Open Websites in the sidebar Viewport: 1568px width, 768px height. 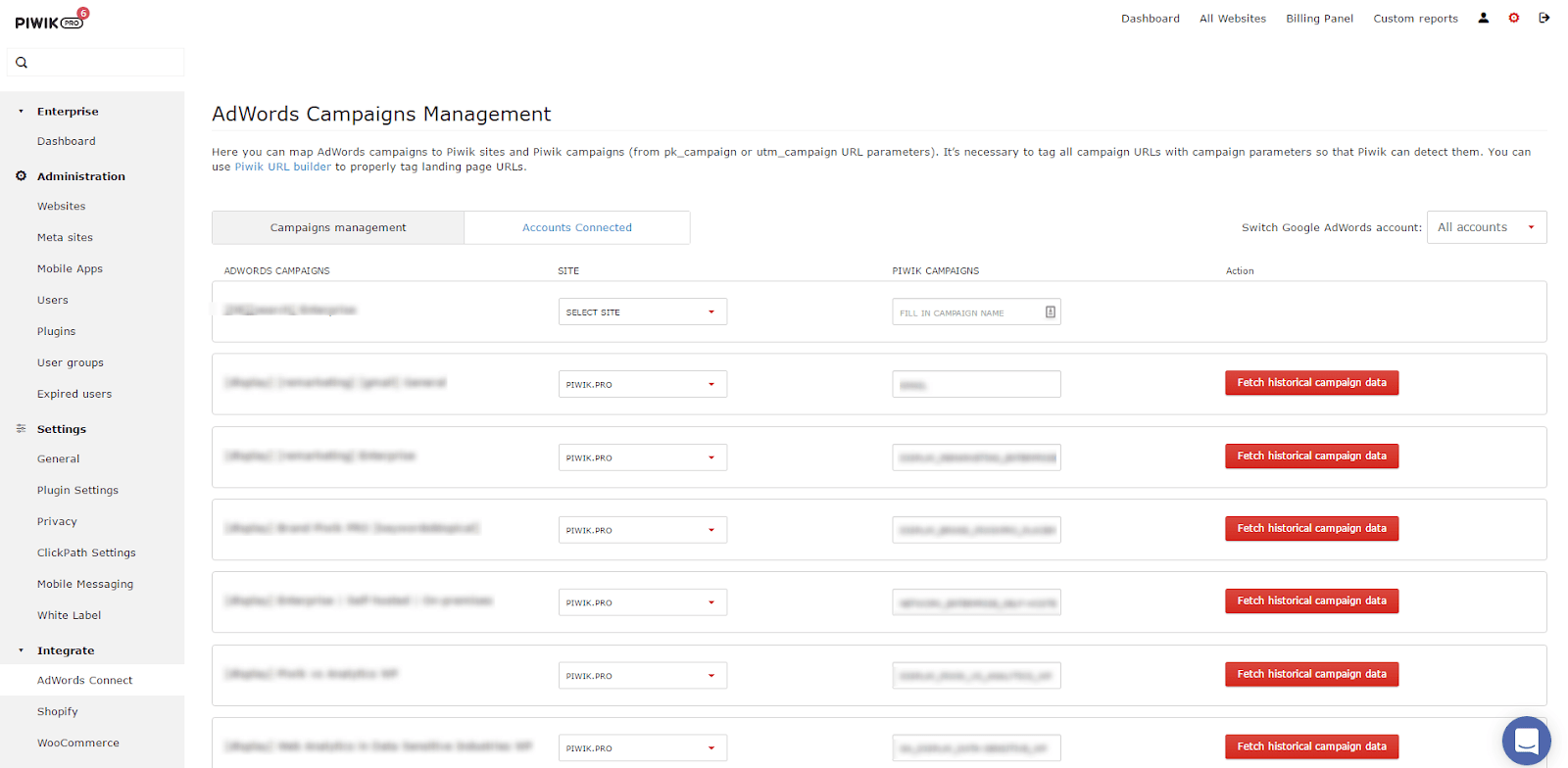(x=62, y=206)
